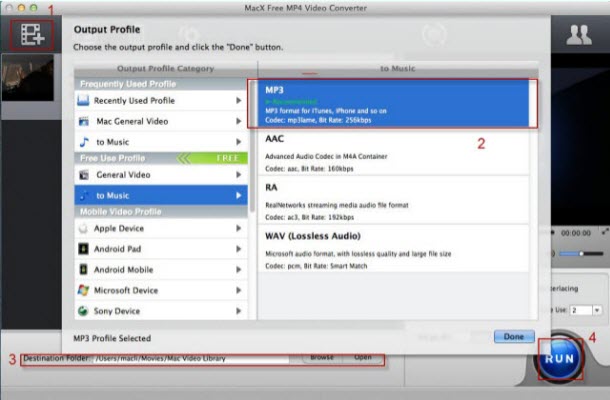
Task: Click the category list scrollbar
Action: pyautogui.click(x=252, y=148)
